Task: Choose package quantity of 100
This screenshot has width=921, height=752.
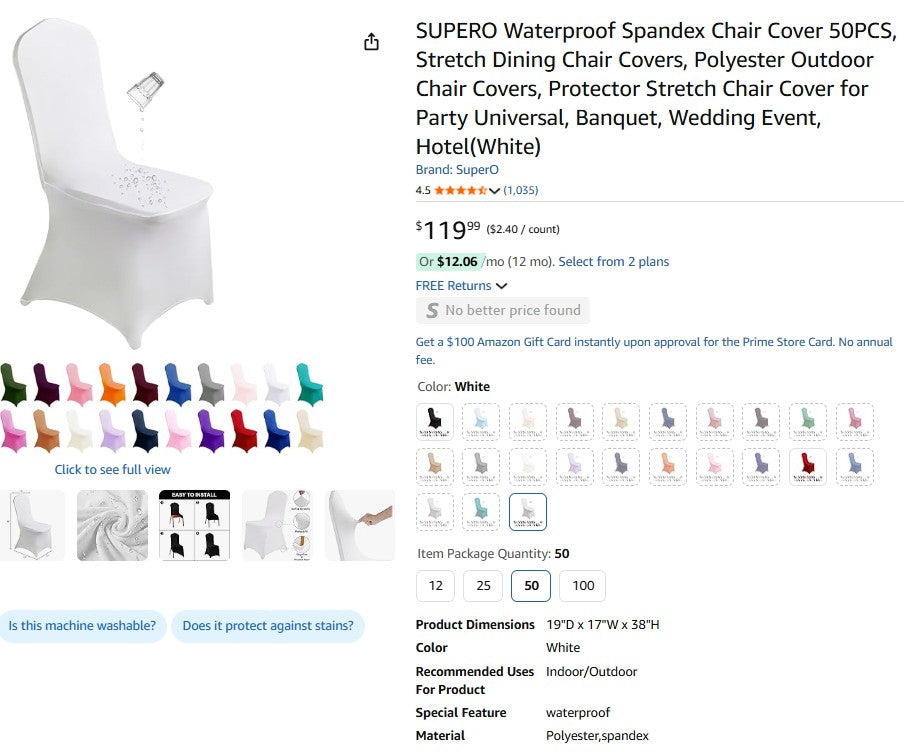Action: pyautogui.click(x=583, y=586)
